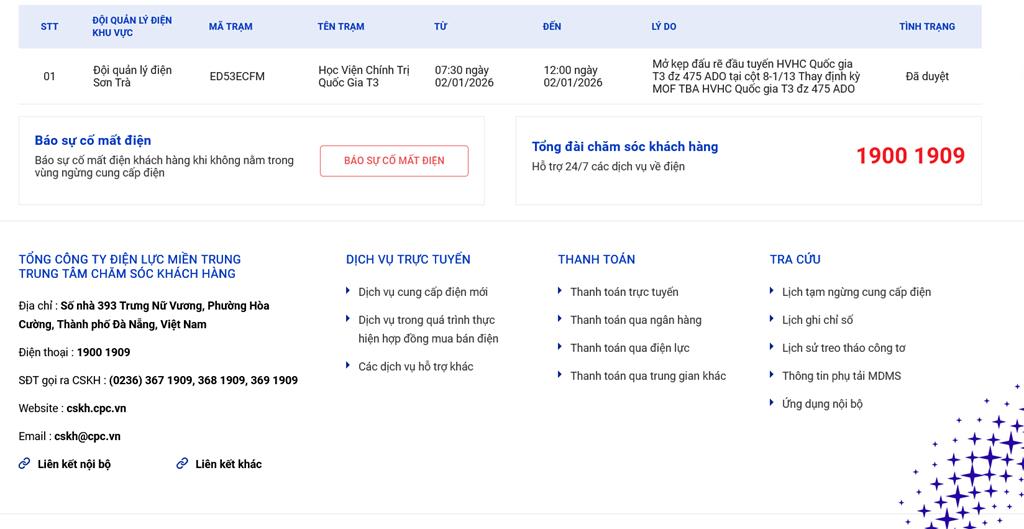
Task: Click the Tình trạng column header
Action: click(x=926, y=27)
